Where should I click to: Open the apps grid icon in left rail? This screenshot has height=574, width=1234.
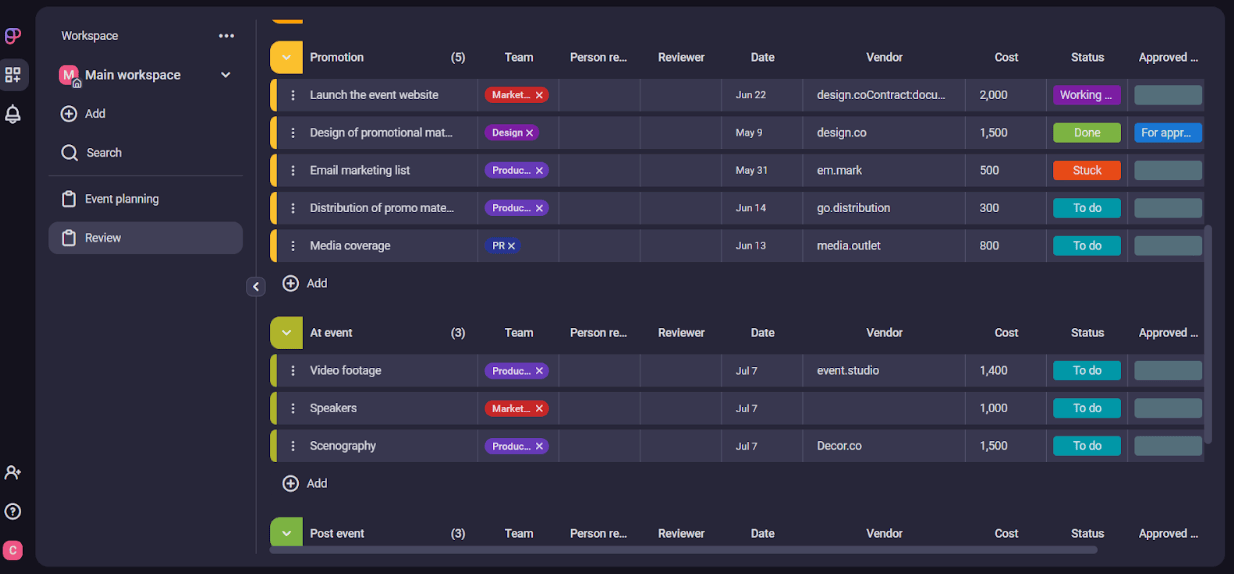point(13,75)
